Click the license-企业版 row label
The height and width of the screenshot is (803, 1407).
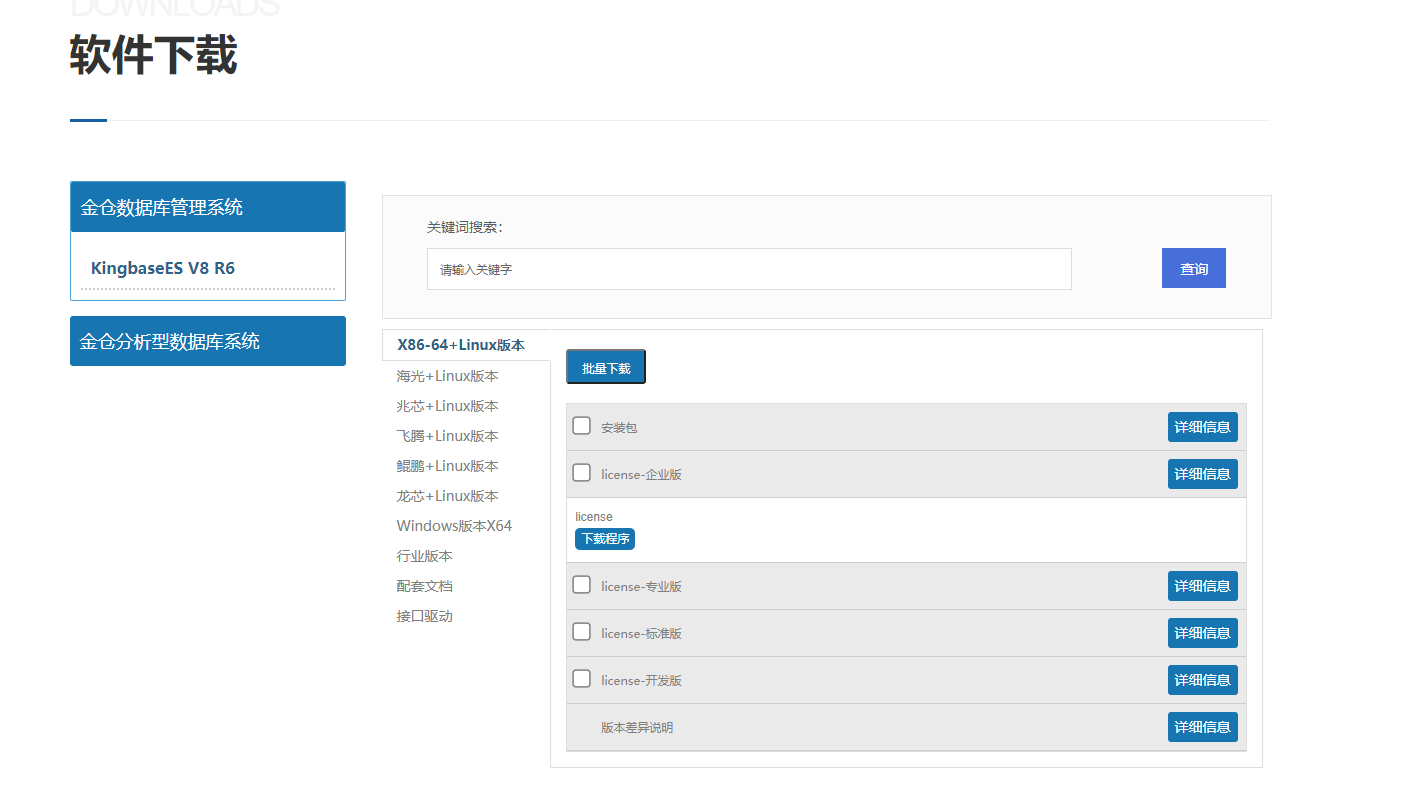[641, 475]
